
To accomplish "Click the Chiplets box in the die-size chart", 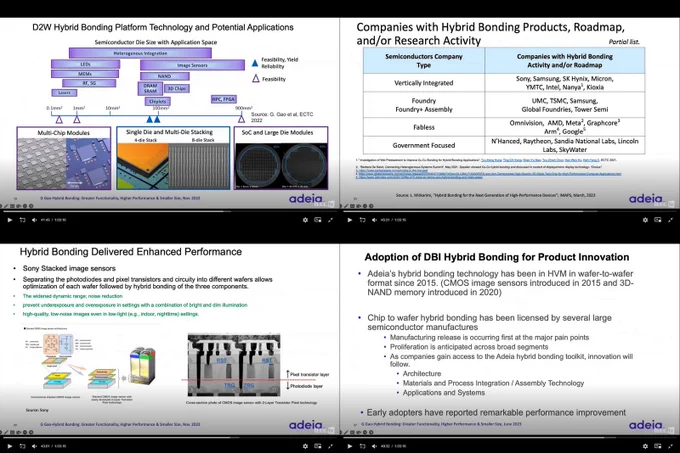I will [x=157, y=101].
